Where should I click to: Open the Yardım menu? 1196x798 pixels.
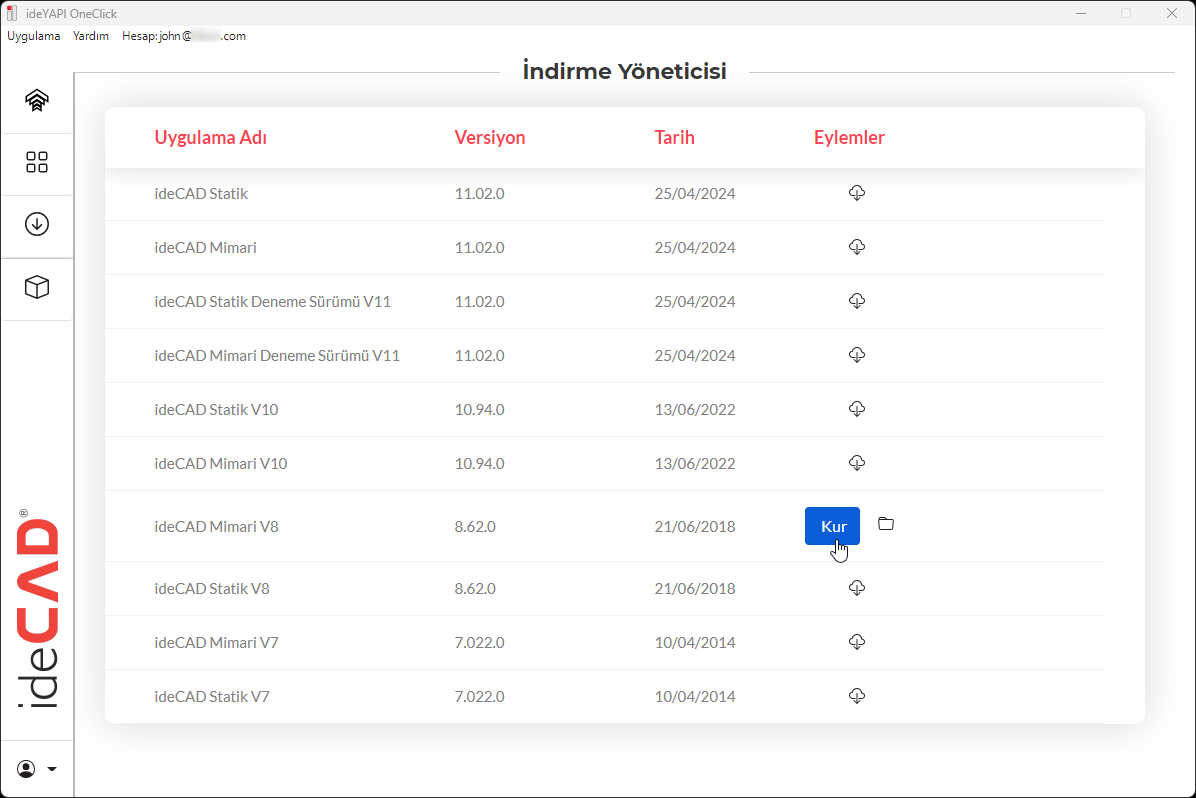coord(91,36)
